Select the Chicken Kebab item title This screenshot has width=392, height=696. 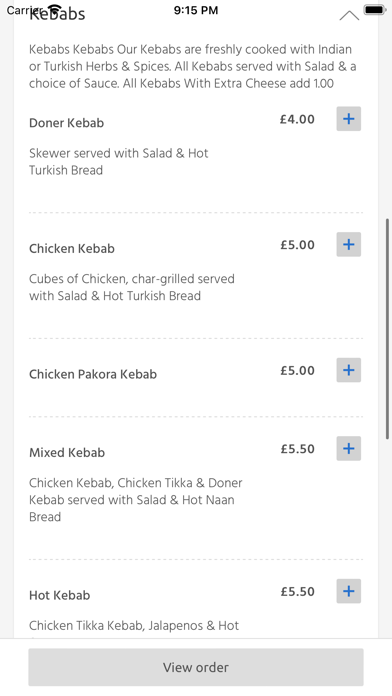tap(72, 249)
